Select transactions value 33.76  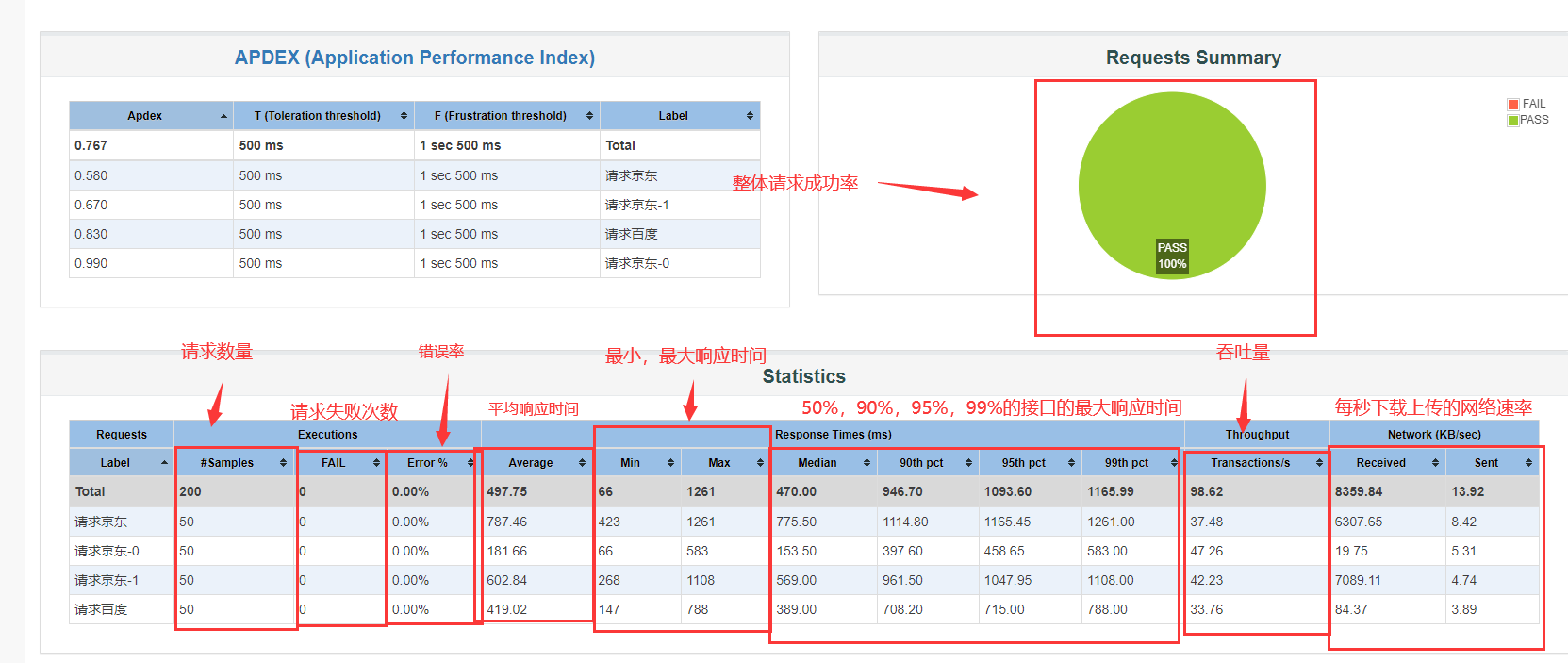(x=1207, y=609)
